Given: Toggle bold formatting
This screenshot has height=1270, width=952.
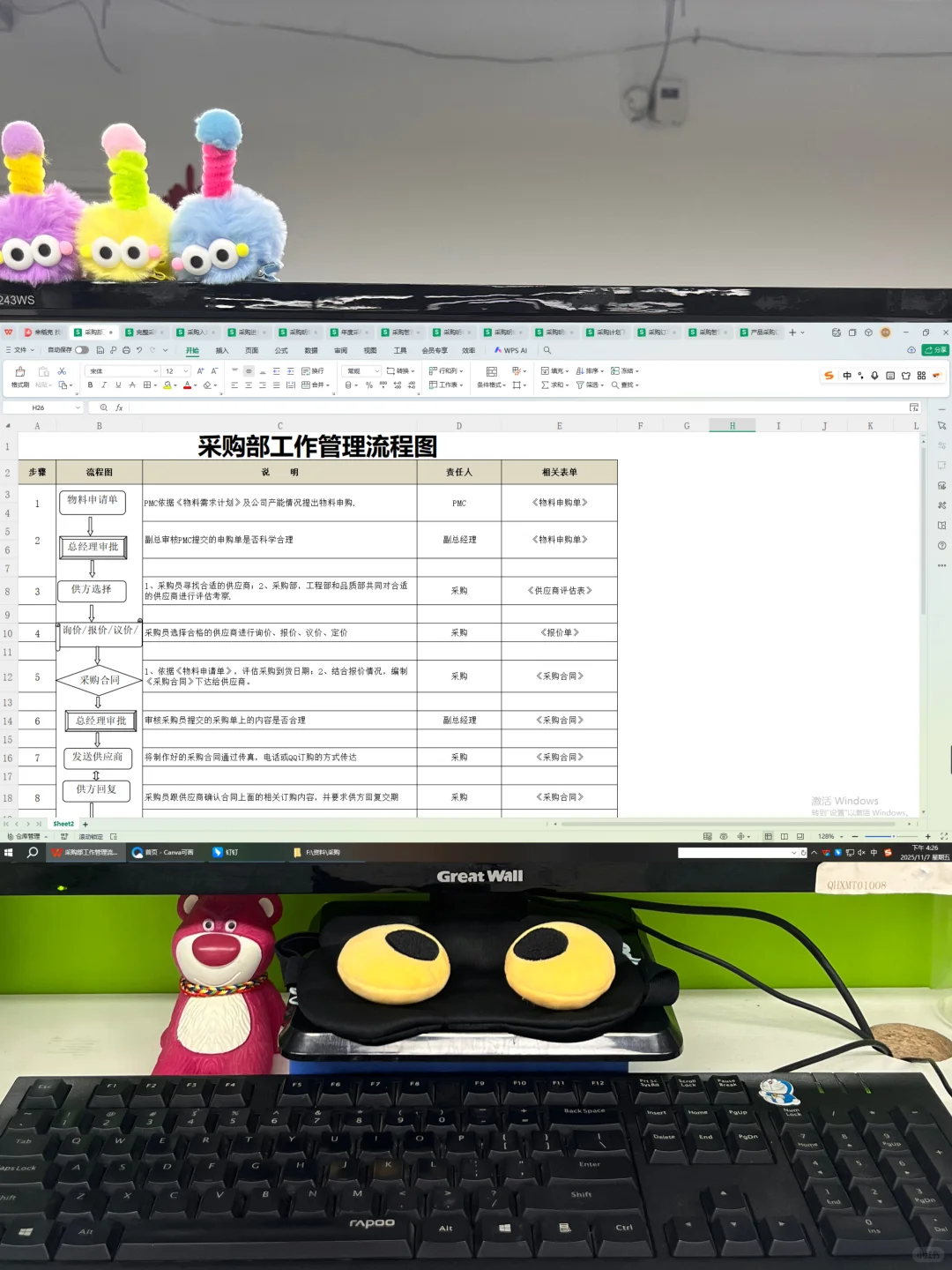Looking at the screenshot, I should point(90,385).
